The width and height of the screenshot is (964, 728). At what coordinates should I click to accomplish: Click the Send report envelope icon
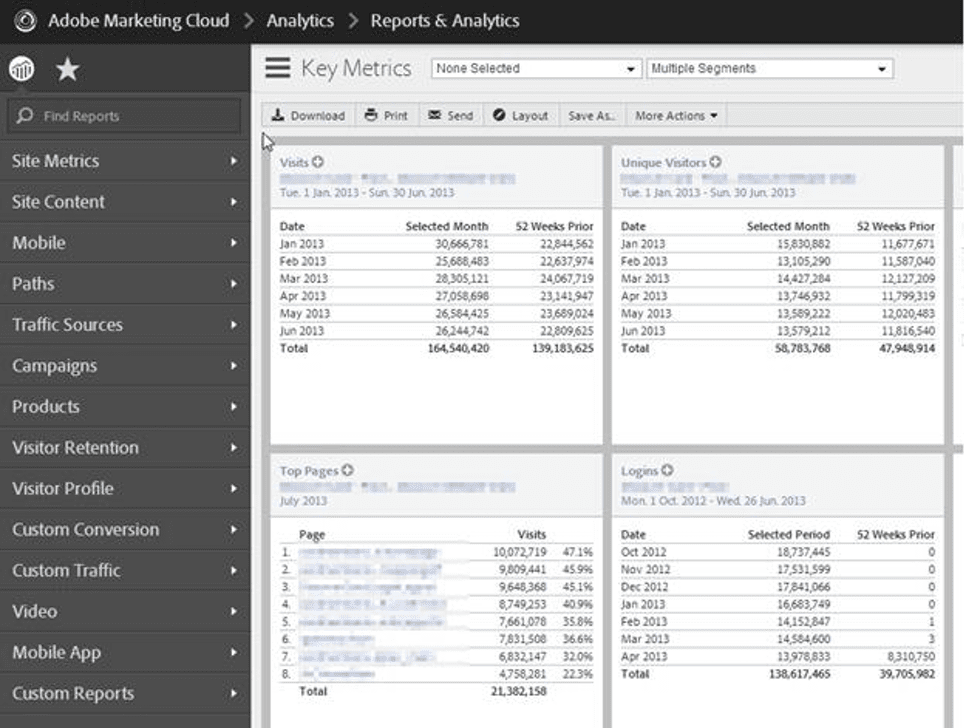tap(449, 115)
